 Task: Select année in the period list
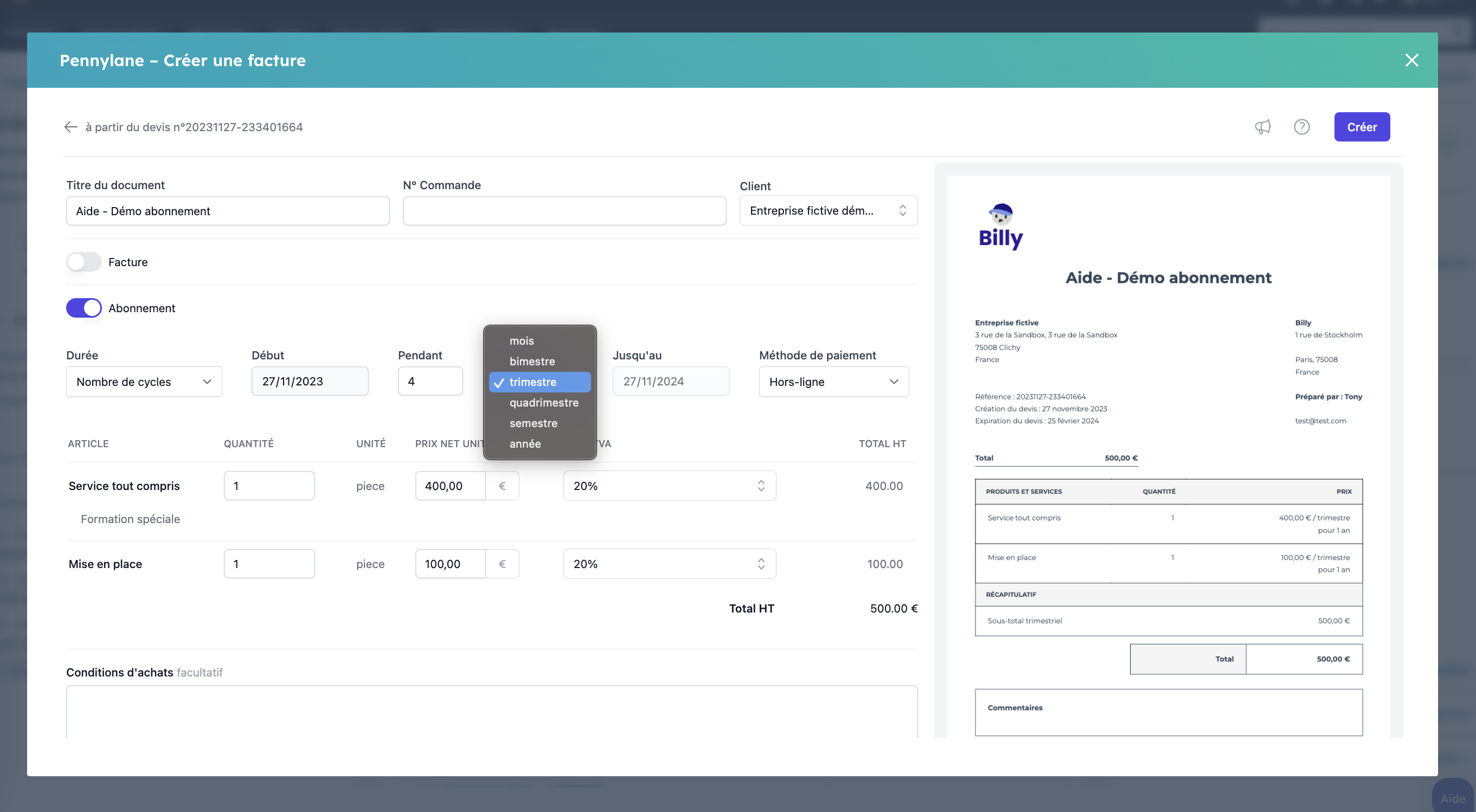pos(540,444)
